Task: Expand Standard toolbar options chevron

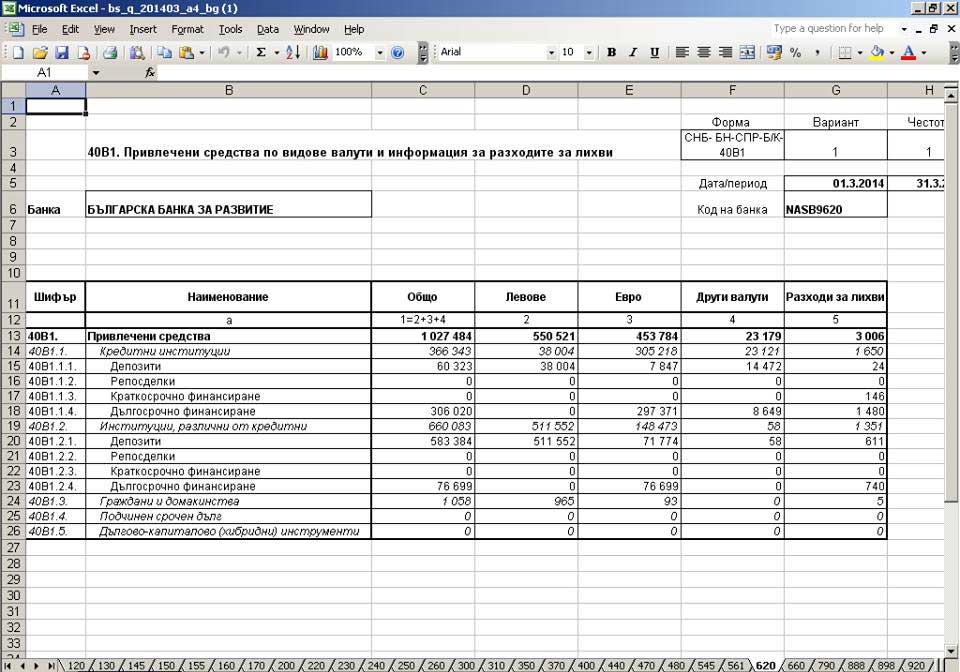Action: [423, 53]
